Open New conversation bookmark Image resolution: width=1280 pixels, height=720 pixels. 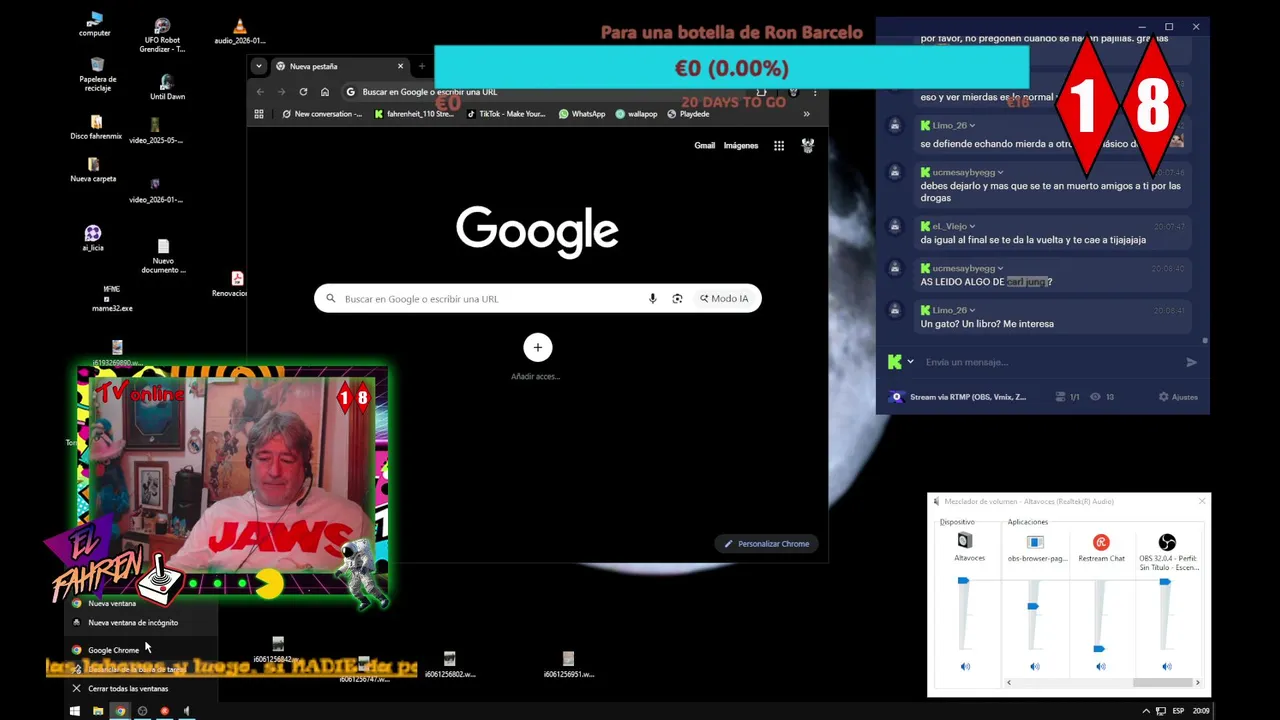click(x=322, y=114)
